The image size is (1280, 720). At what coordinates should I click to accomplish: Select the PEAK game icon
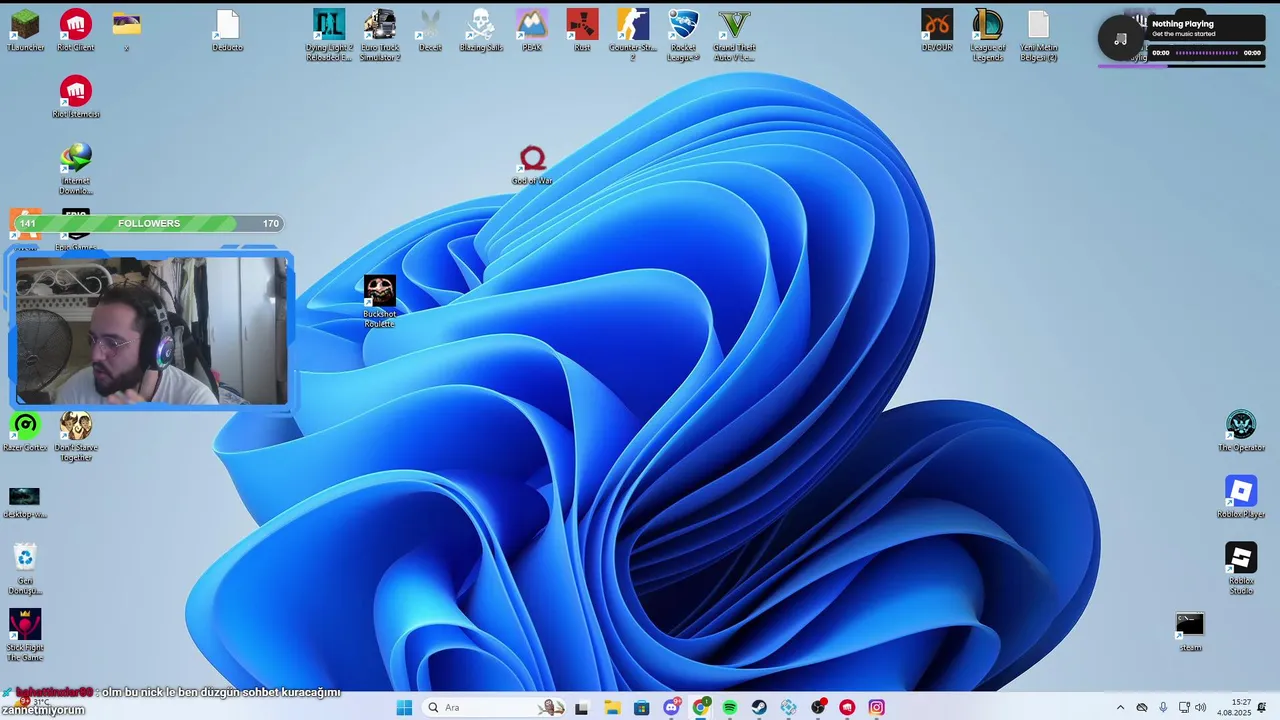pyautogui.click(x=532, y=30)
